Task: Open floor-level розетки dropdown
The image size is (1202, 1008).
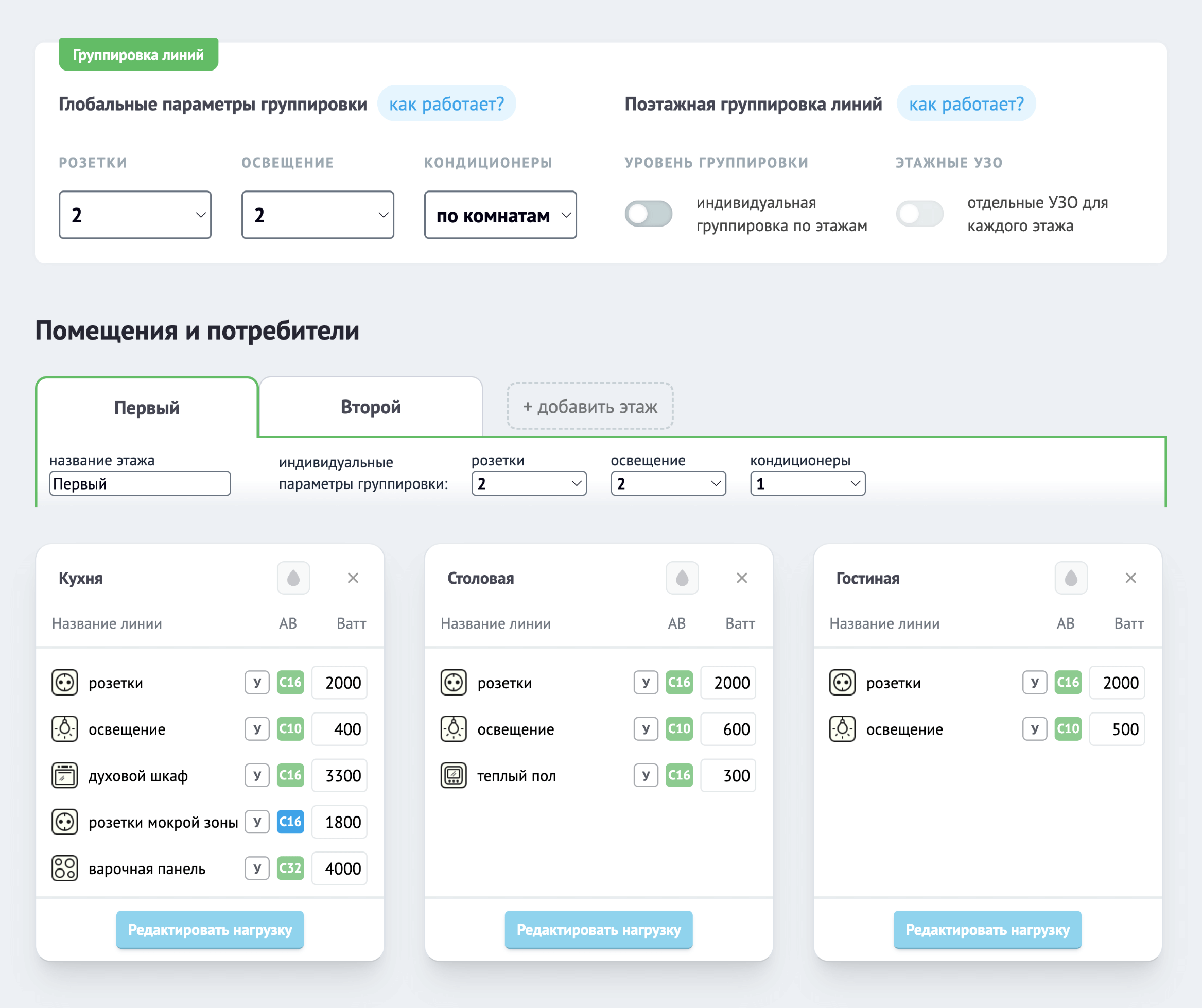Action: [529, 484]
